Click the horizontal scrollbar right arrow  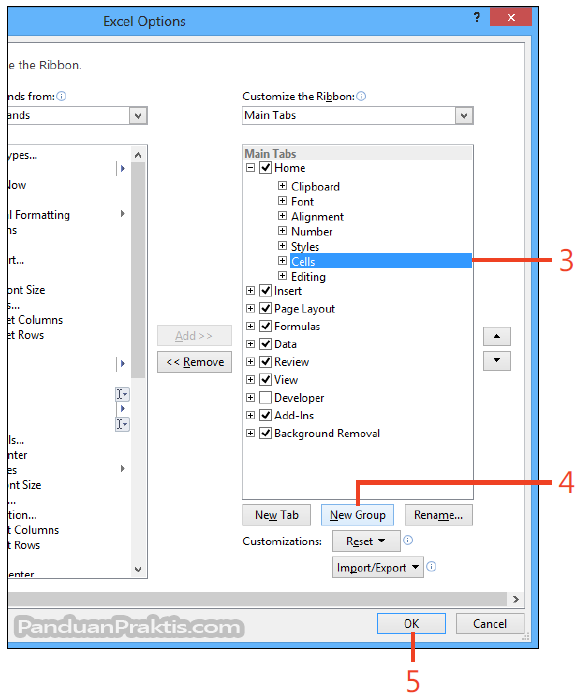tap(515, 599)
